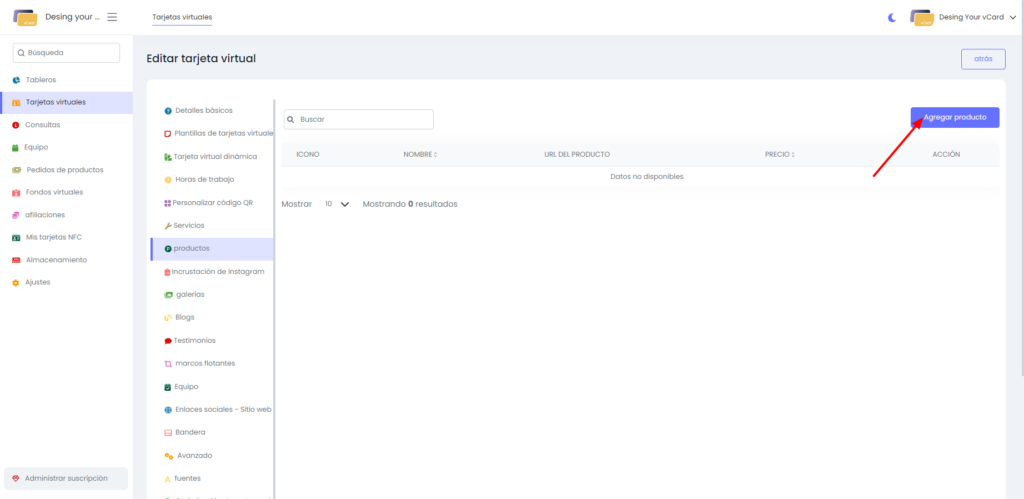This screenshot has width=1024, height=499.
Task: Toggle dark mode moon icon
Action: pyautogui.click(x=891, y=17)
